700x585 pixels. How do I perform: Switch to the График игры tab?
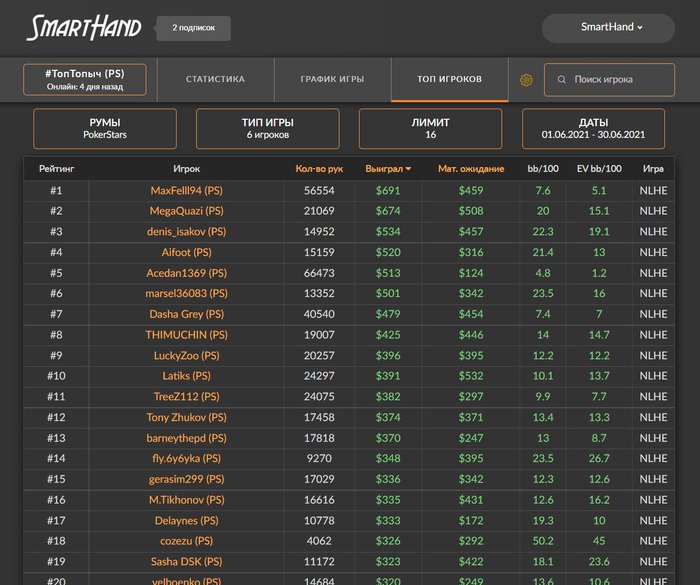click(x=332, y=80)
